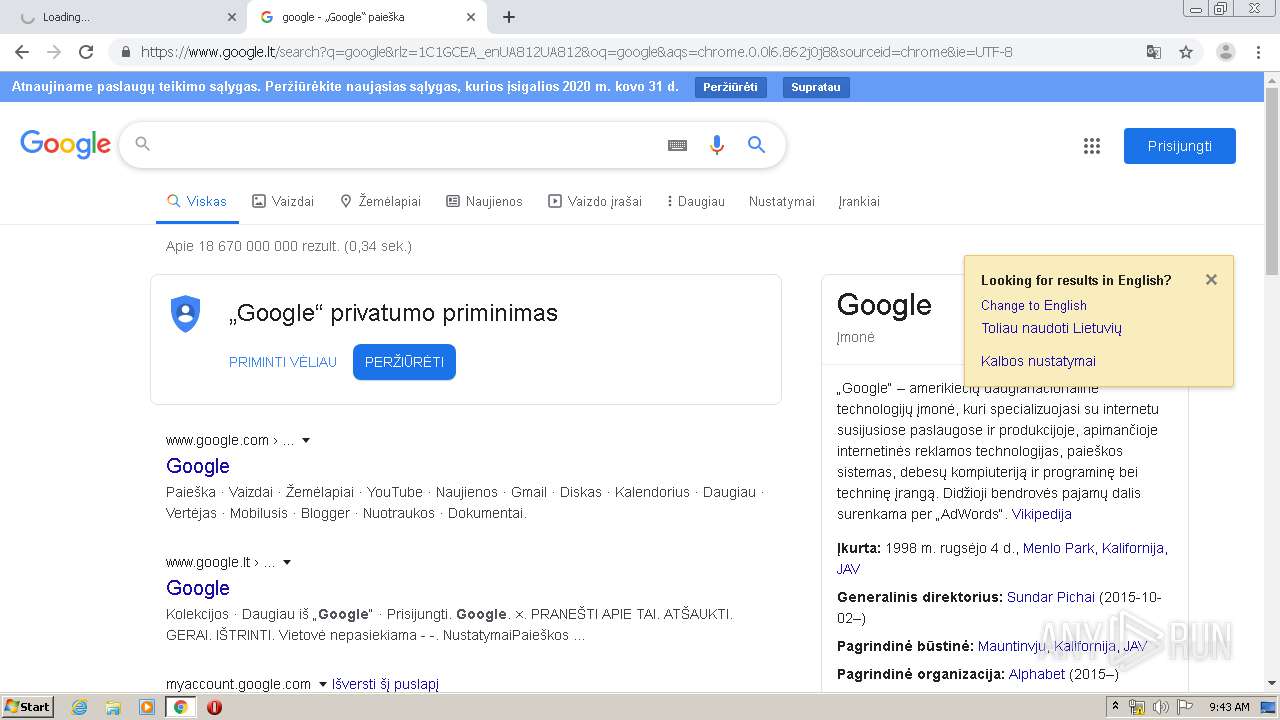Viewport: 1280px width, 720px height.
Task: Click the taskbar clock 9:43 AM
Action: coord(1229,707)
